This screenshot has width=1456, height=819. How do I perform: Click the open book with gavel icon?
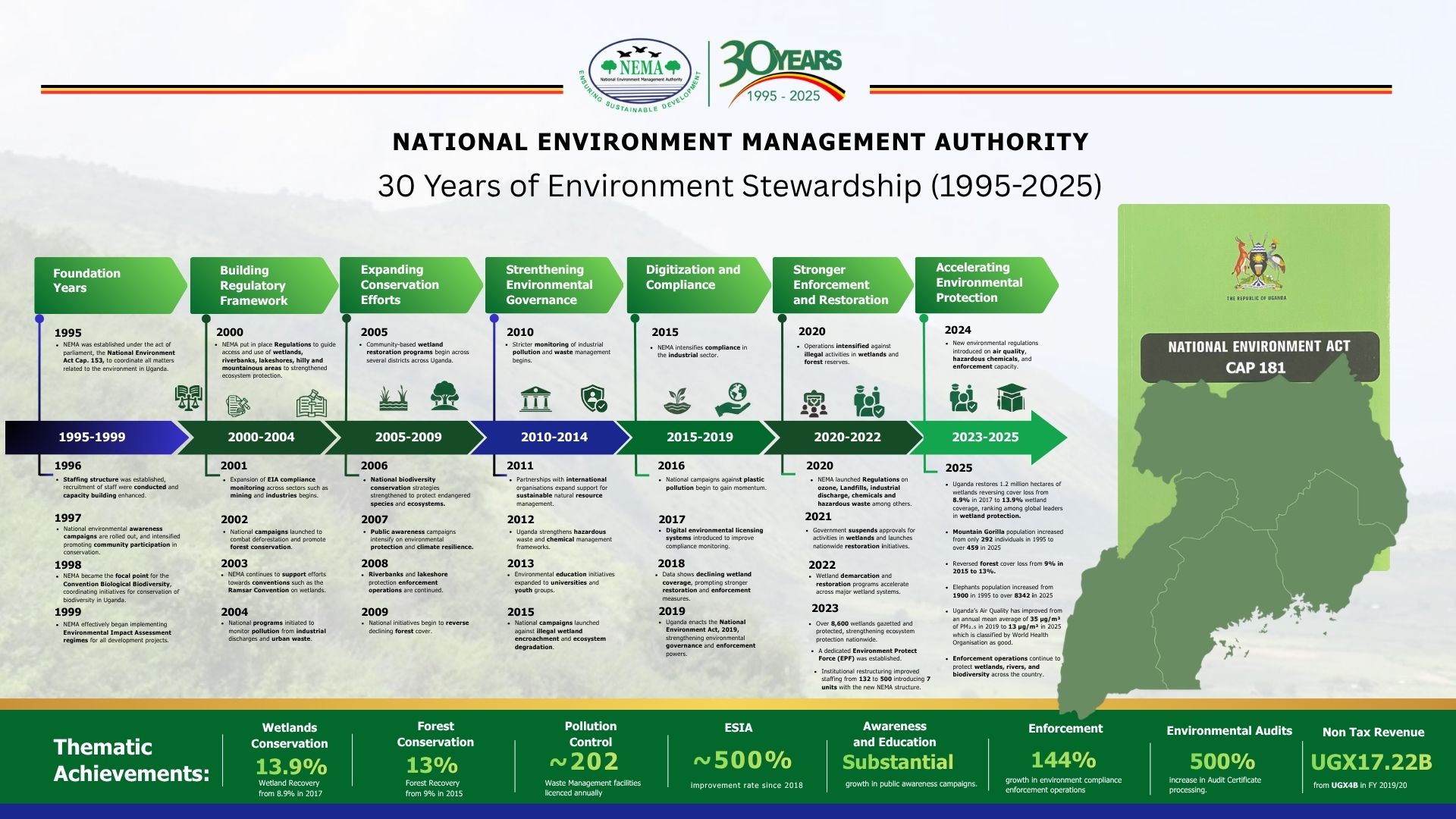tap(311, 404)
